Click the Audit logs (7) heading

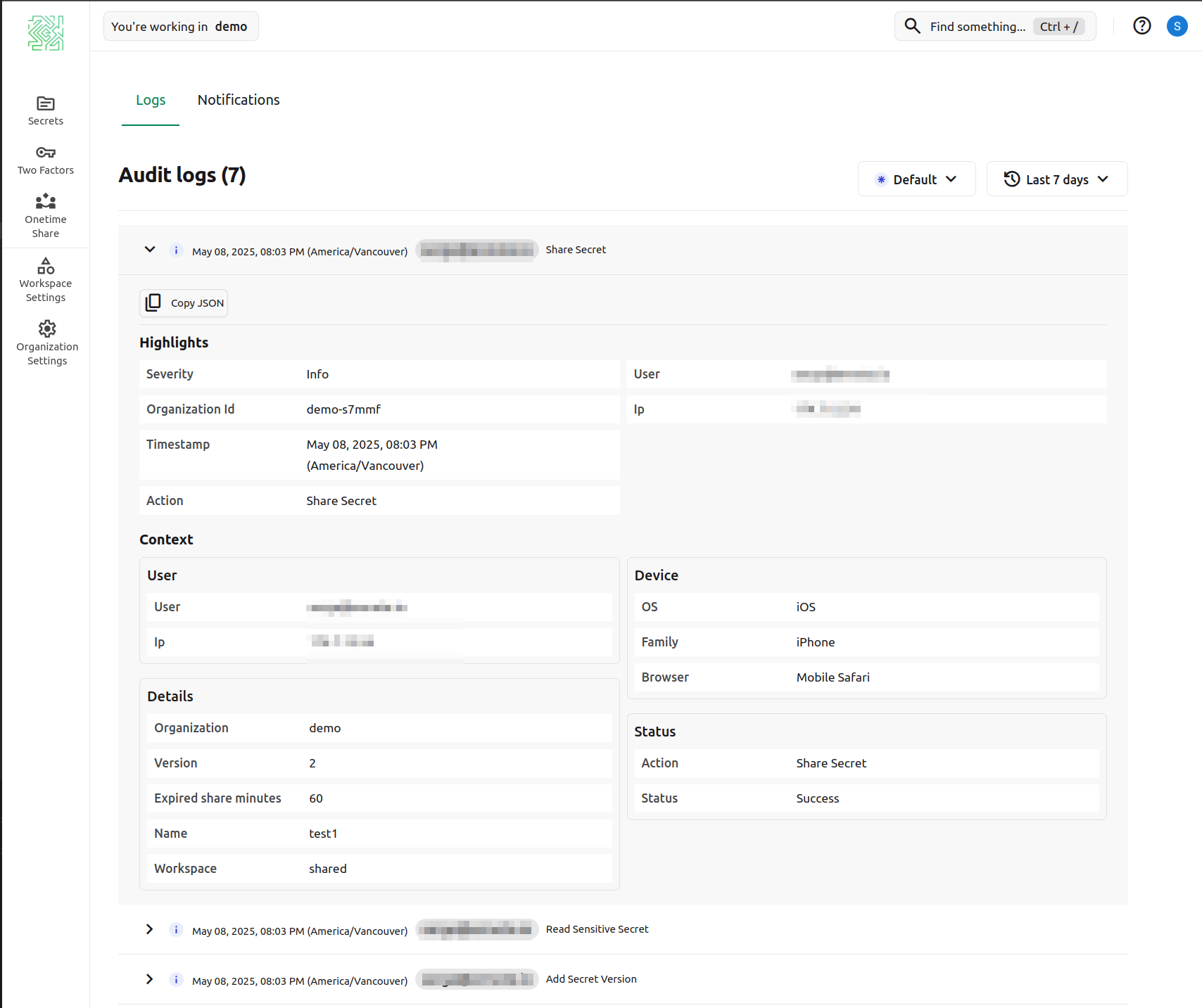182,174
